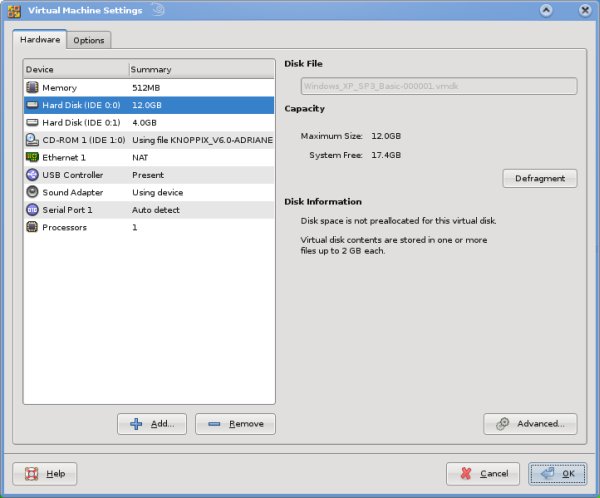
Task: Click the Ethernet 1 network card icon
Action: (32, 157)
